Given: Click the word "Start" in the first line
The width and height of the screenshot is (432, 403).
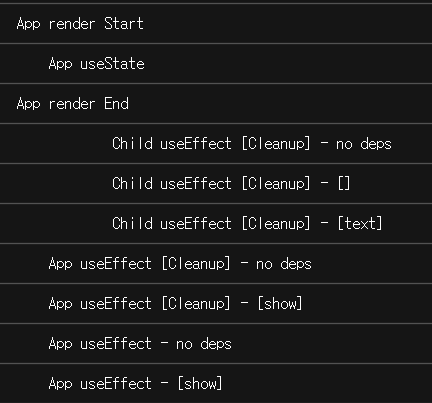Looking at the screenshot, I should tap(124, 24).
